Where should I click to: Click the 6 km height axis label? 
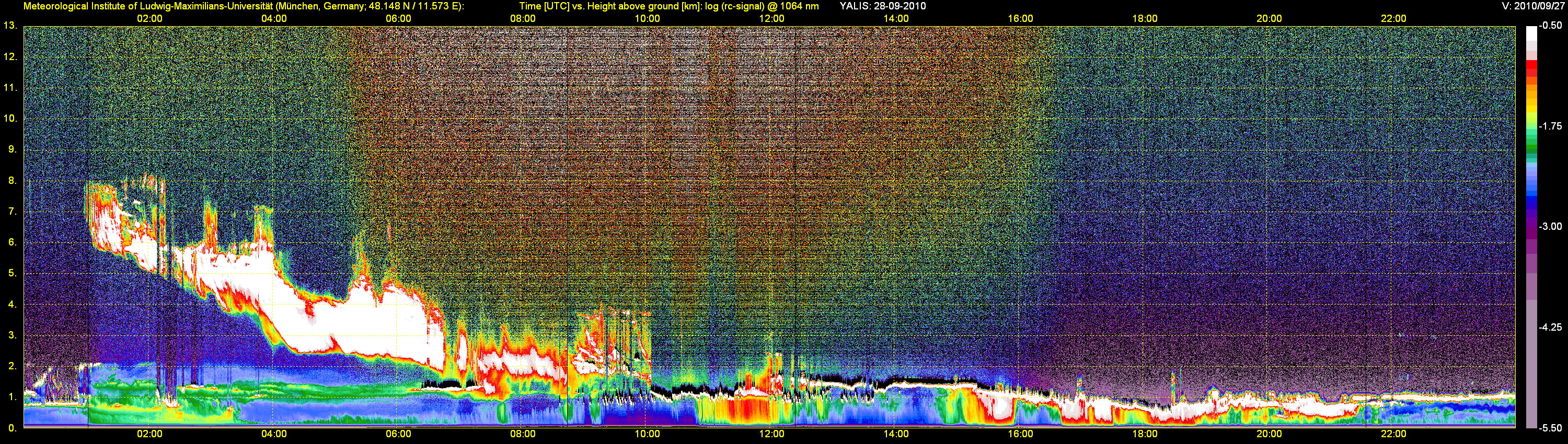tap(12, 242)
